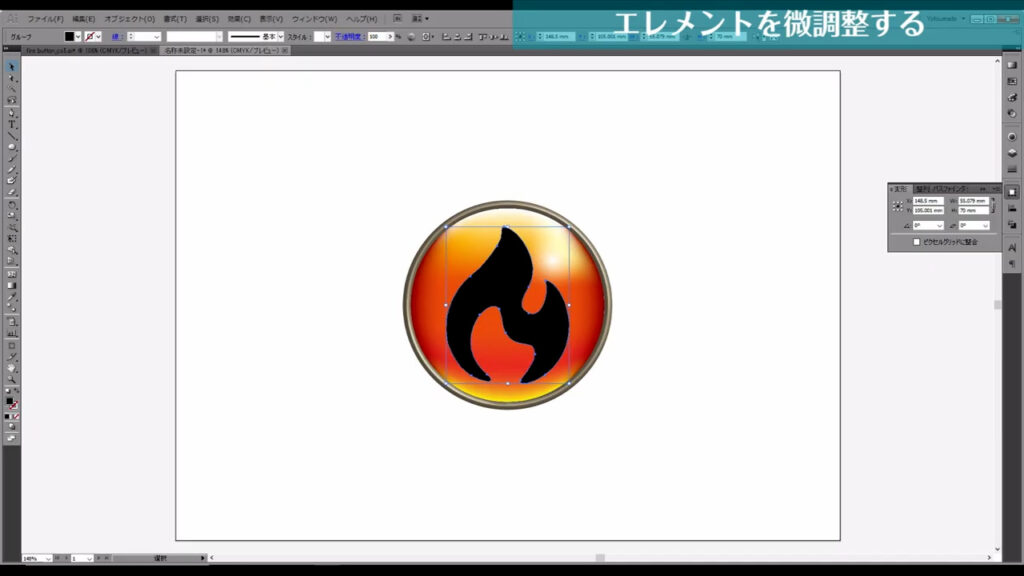The image size is (1024, 576).
Task: Click the vertical scrollbar down arrow
Action: tap(997, 549)
